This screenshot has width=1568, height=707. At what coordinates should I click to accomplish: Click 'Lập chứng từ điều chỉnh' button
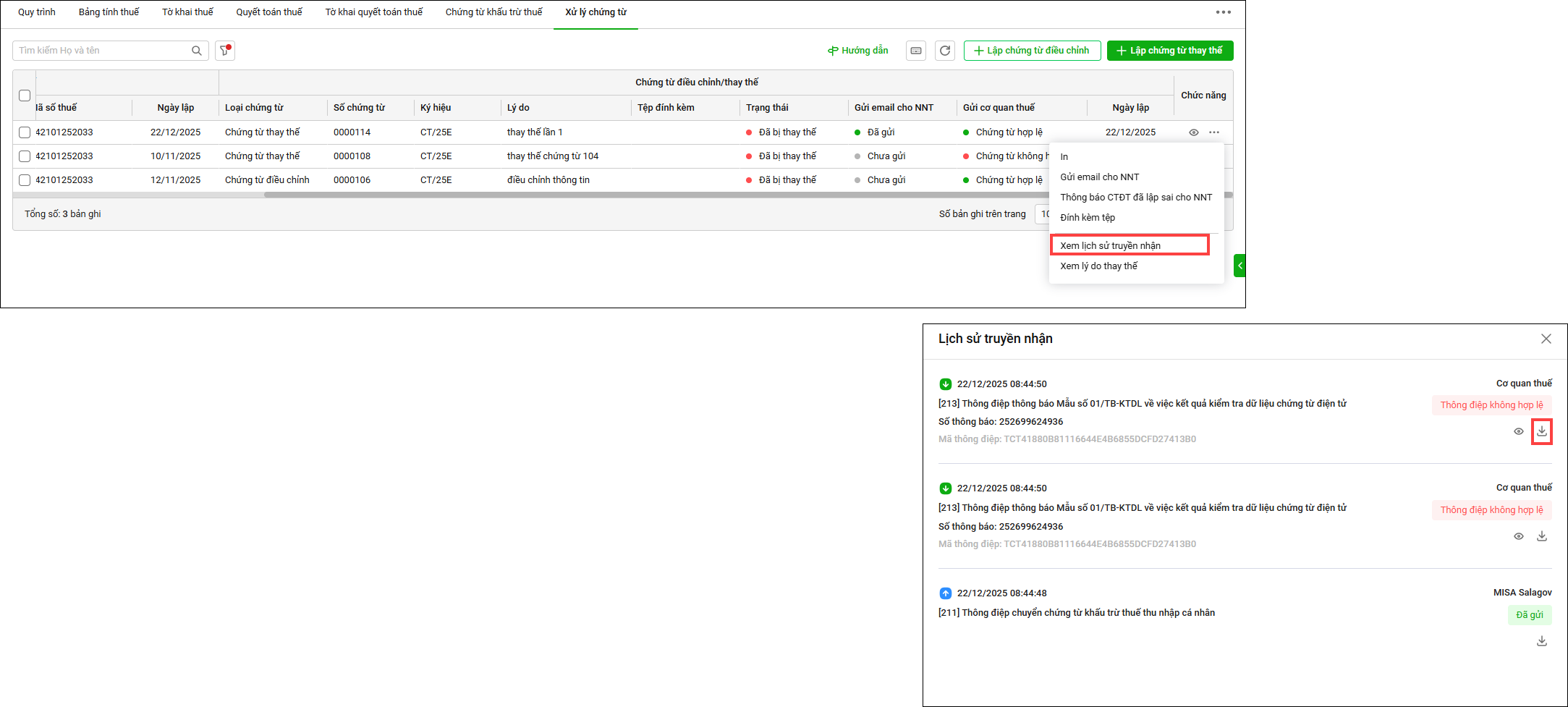coord(1032,51)
